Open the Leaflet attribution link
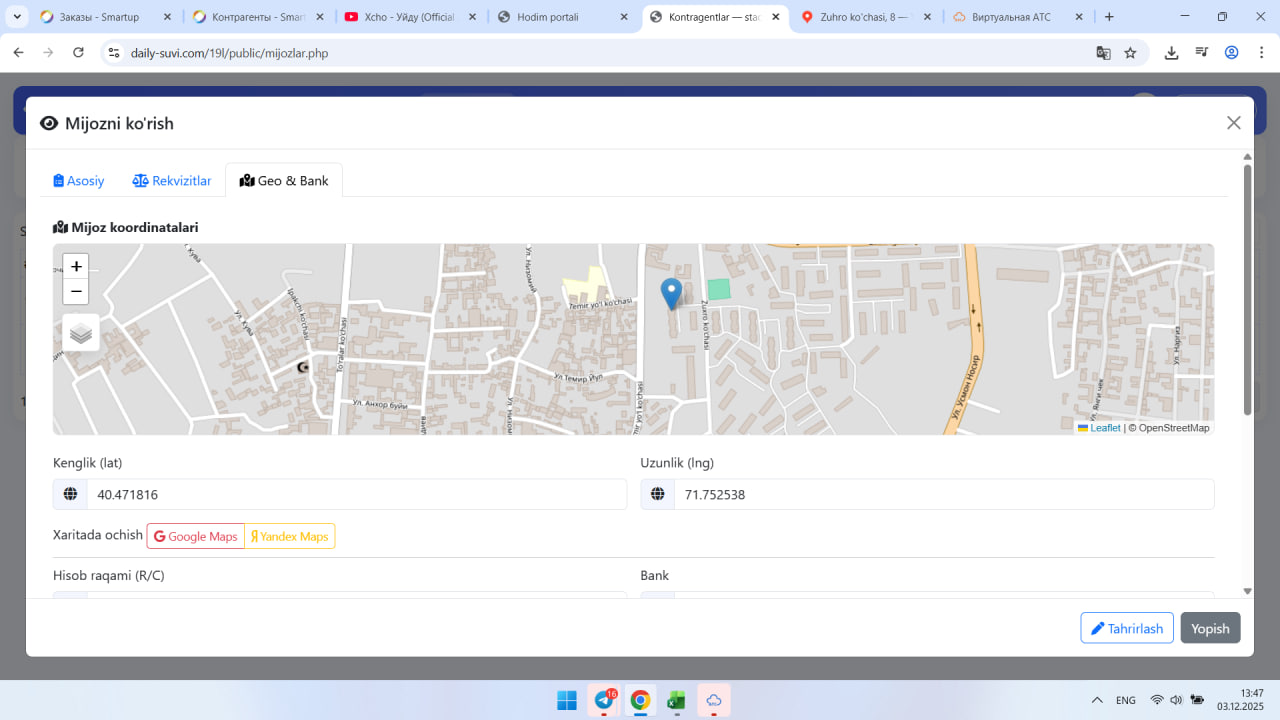This screenshot has height=720, width=1280. click(1099, 428)
